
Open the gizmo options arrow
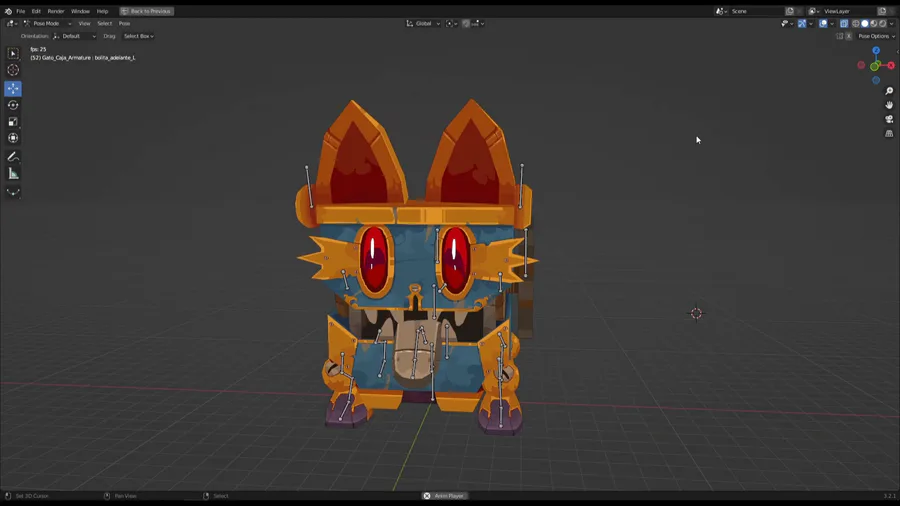[x=810, y=24]
